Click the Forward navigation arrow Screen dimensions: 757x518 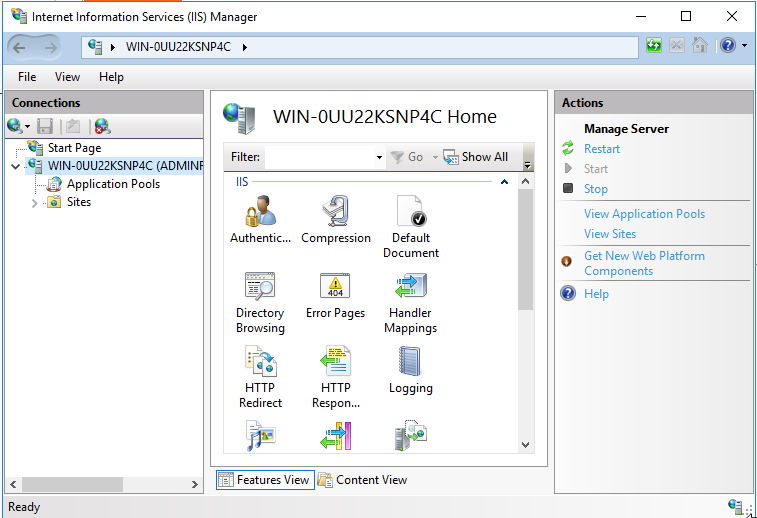51,48
